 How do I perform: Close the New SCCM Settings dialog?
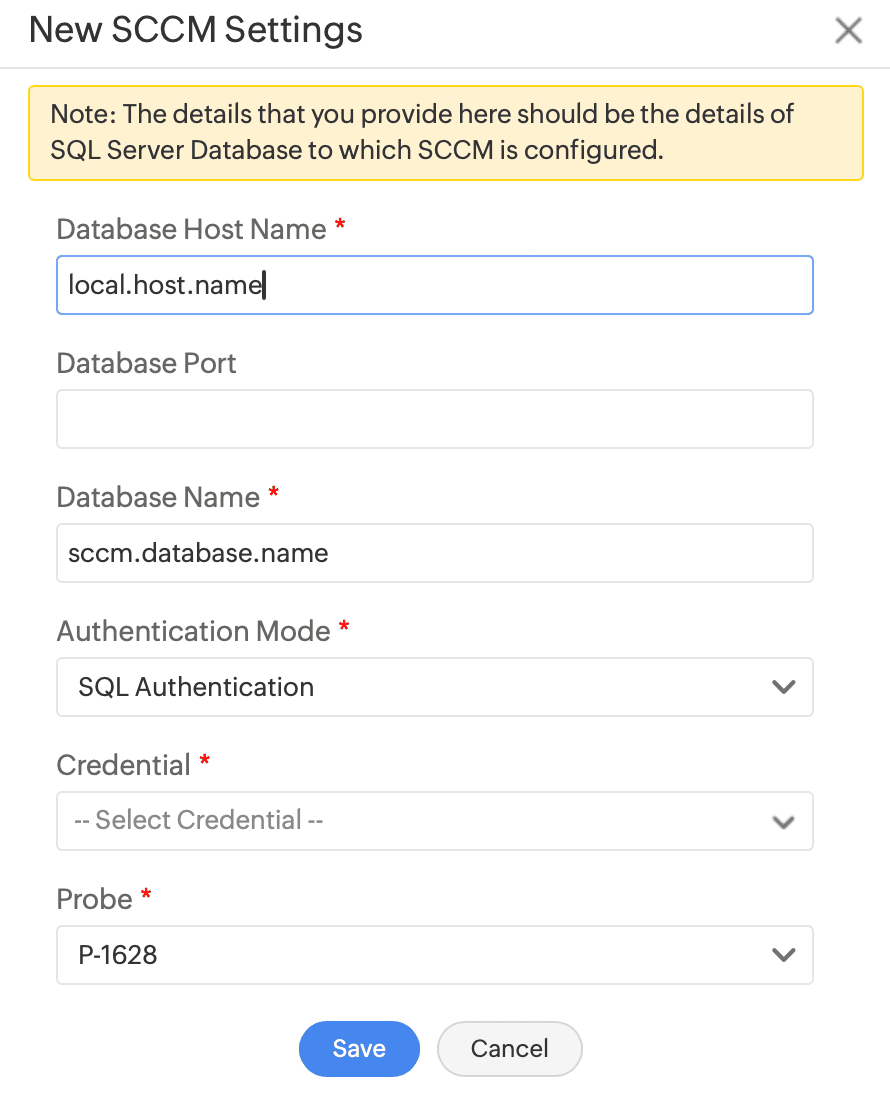pos(848,31)
